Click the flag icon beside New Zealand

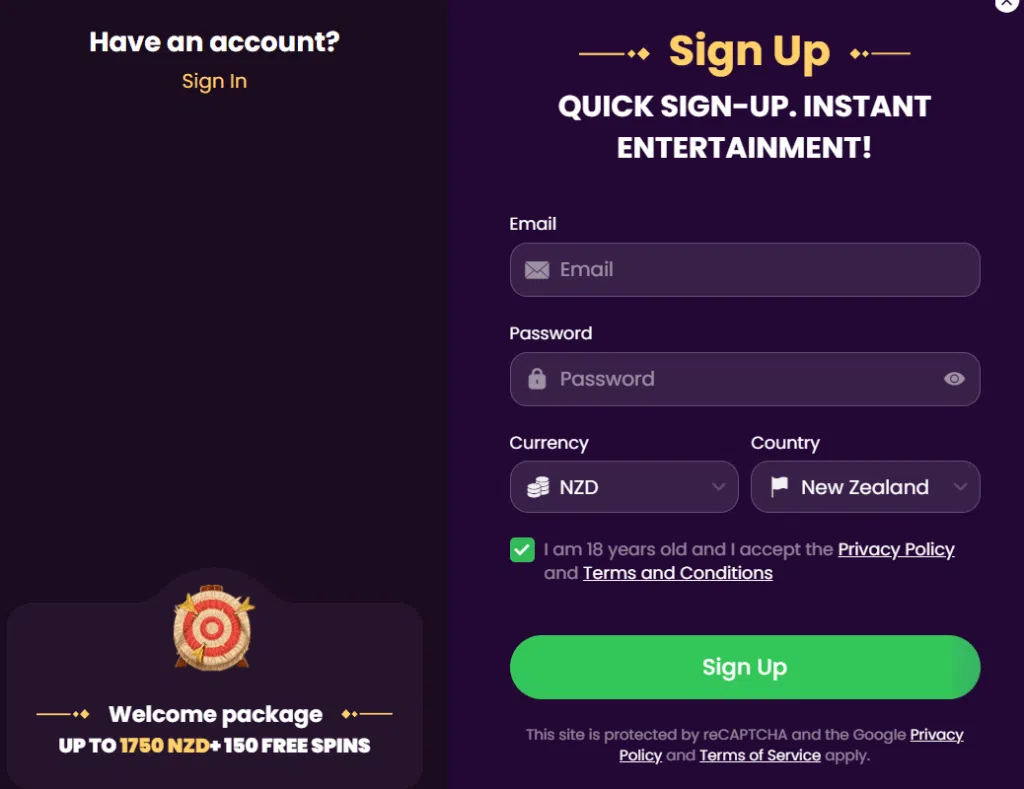[779, 487]
